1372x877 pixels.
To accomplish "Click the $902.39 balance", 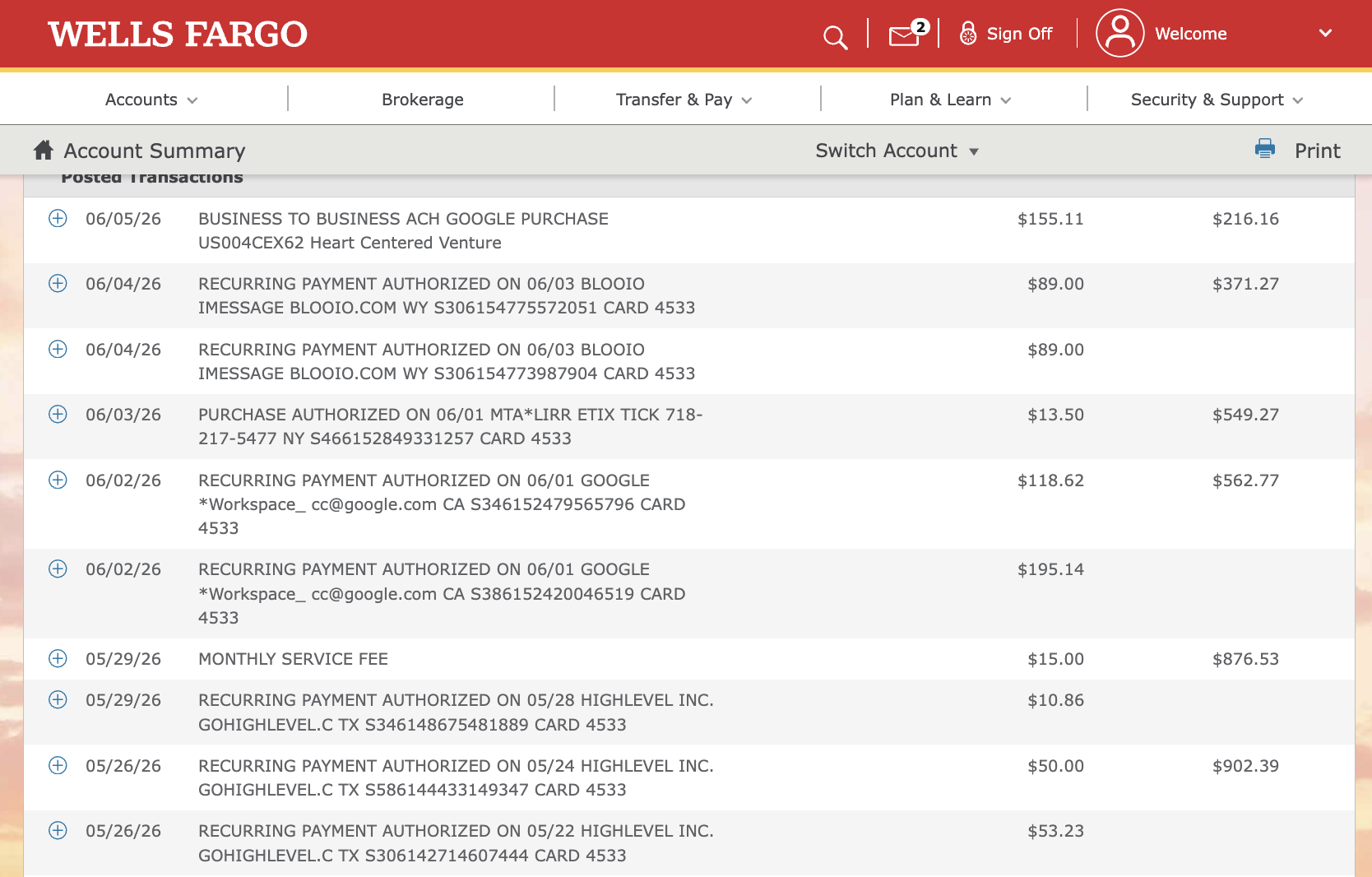I will (x=1245, y=766).
